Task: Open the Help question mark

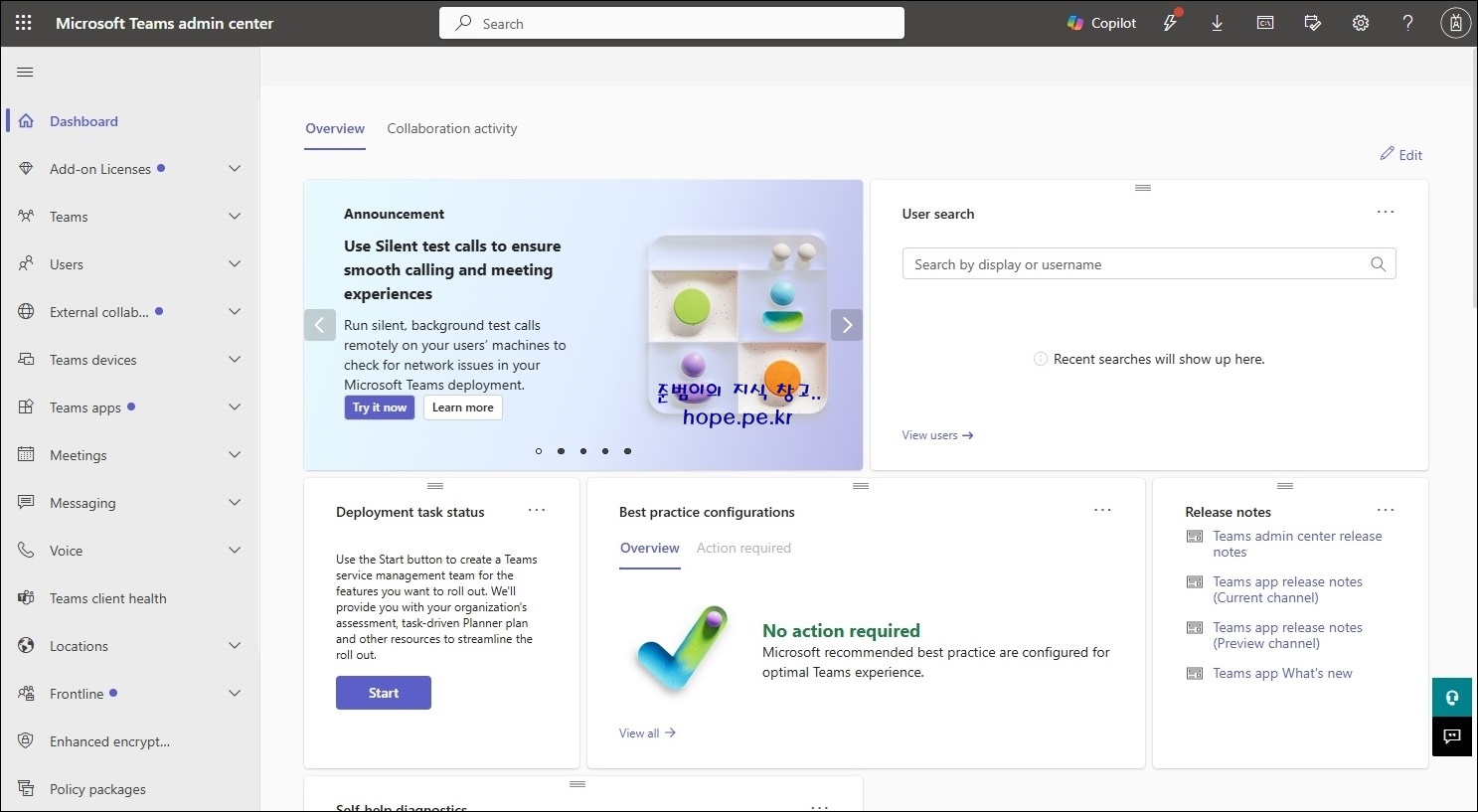Action: (x=1407, y=23)
